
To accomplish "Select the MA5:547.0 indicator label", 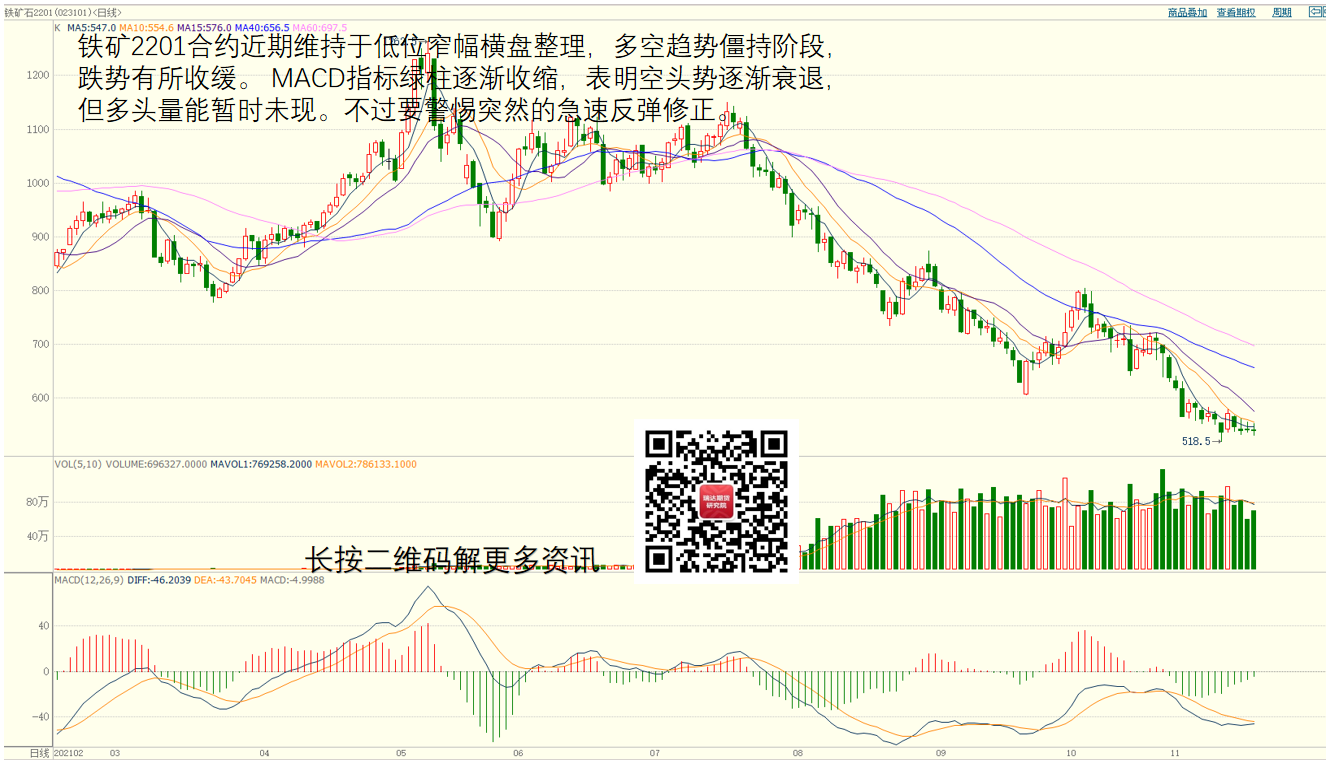I will [92, 28].
